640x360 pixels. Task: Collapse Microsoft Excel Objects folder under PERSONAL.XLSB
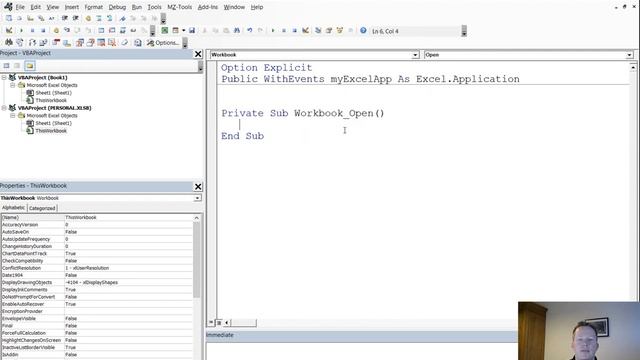tap(13, 116)
